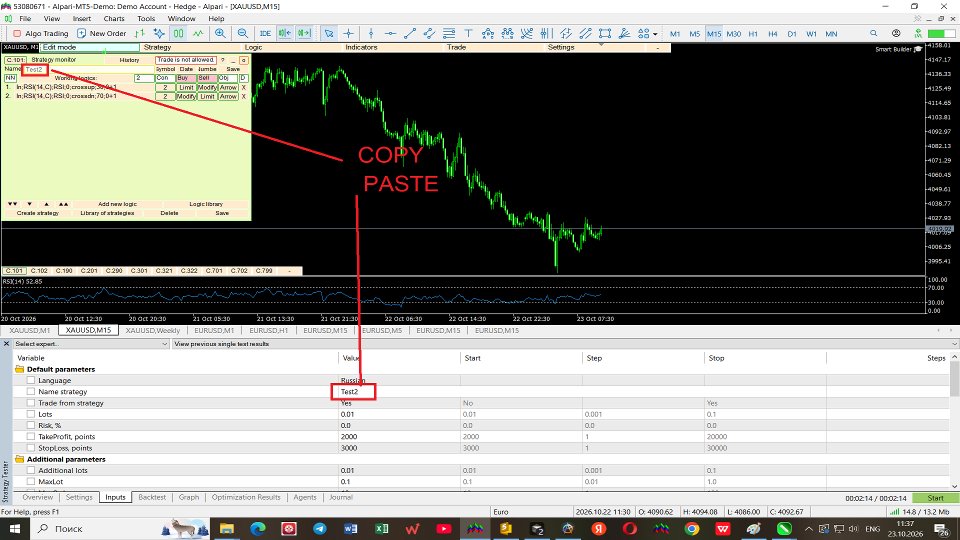Select the rectangle shape tool

tap(605, 34)
